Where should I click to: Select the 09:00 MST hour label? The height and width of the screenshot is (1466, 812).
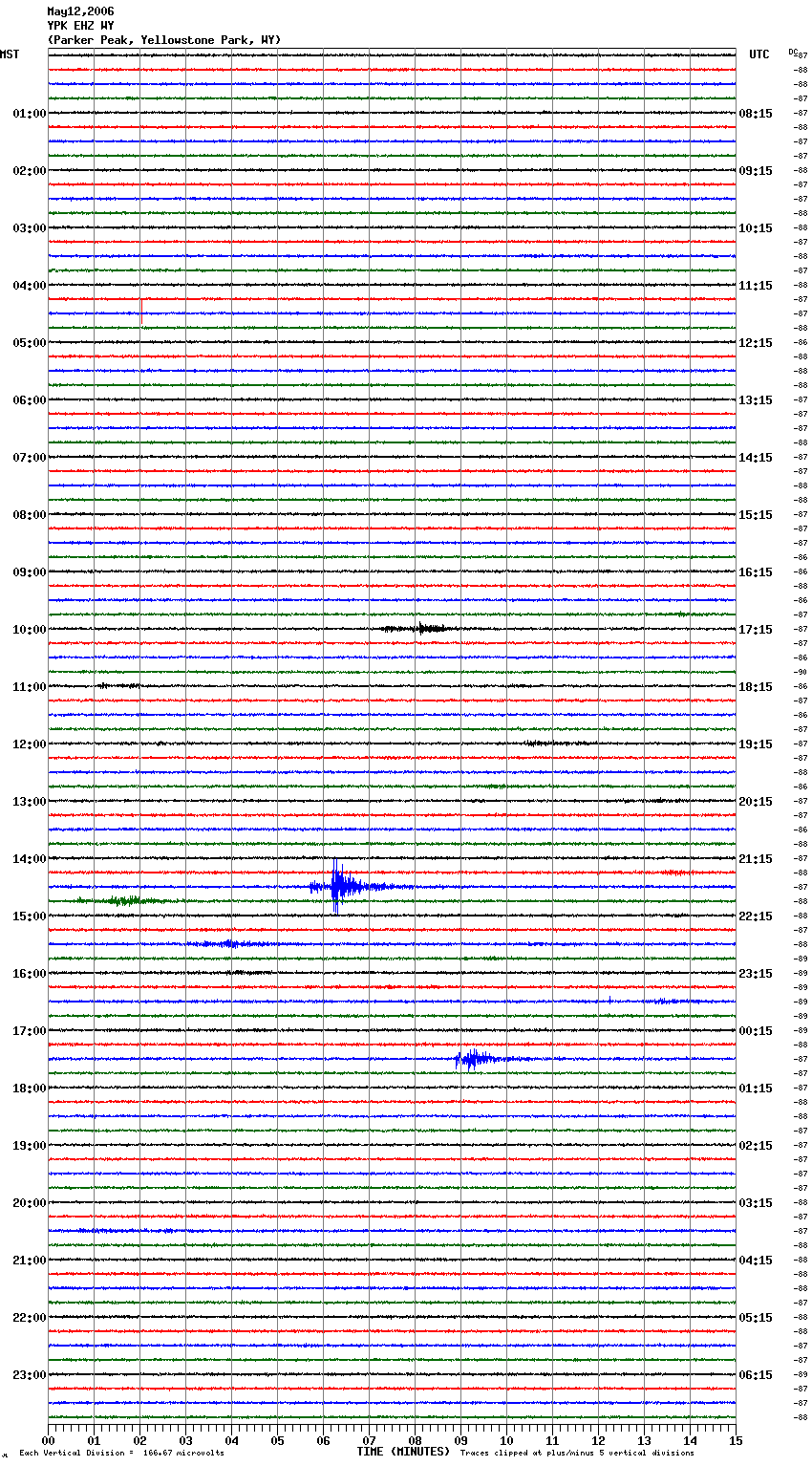pos(30,572)
